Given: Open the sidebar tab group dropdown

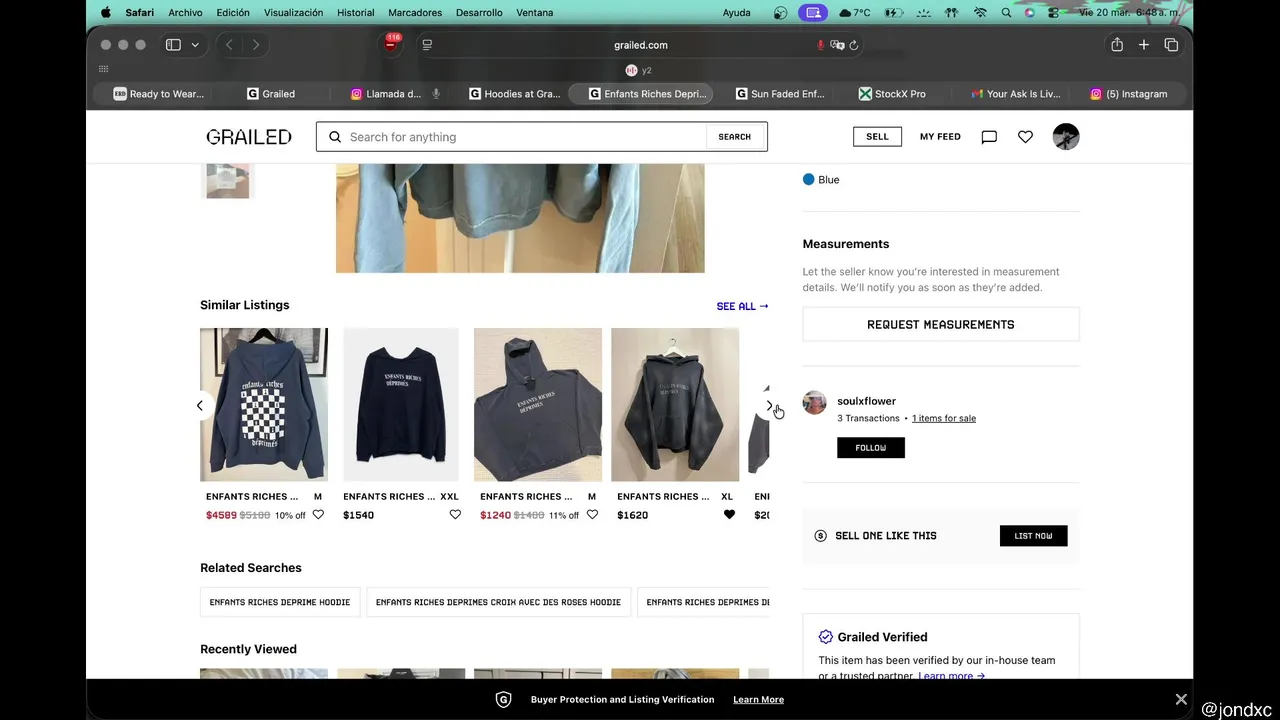Looking at the screenshot, I should pyautogui.click(x=195, y=45).
